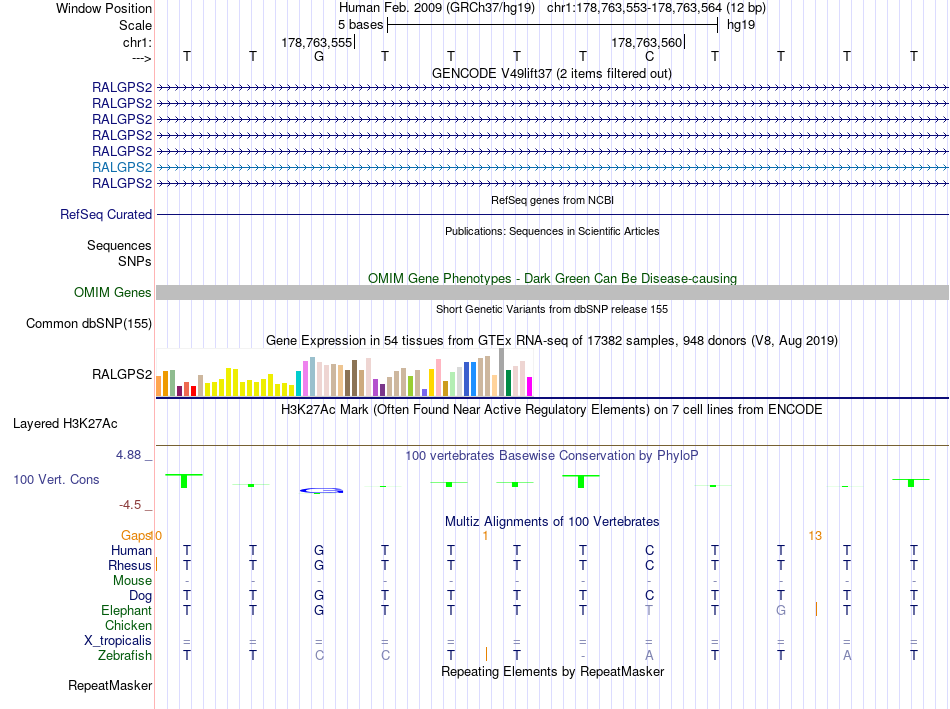Click the C base in the reference sequence row
The height and width of the screenshot is (709, 950).
coord(649,56)
